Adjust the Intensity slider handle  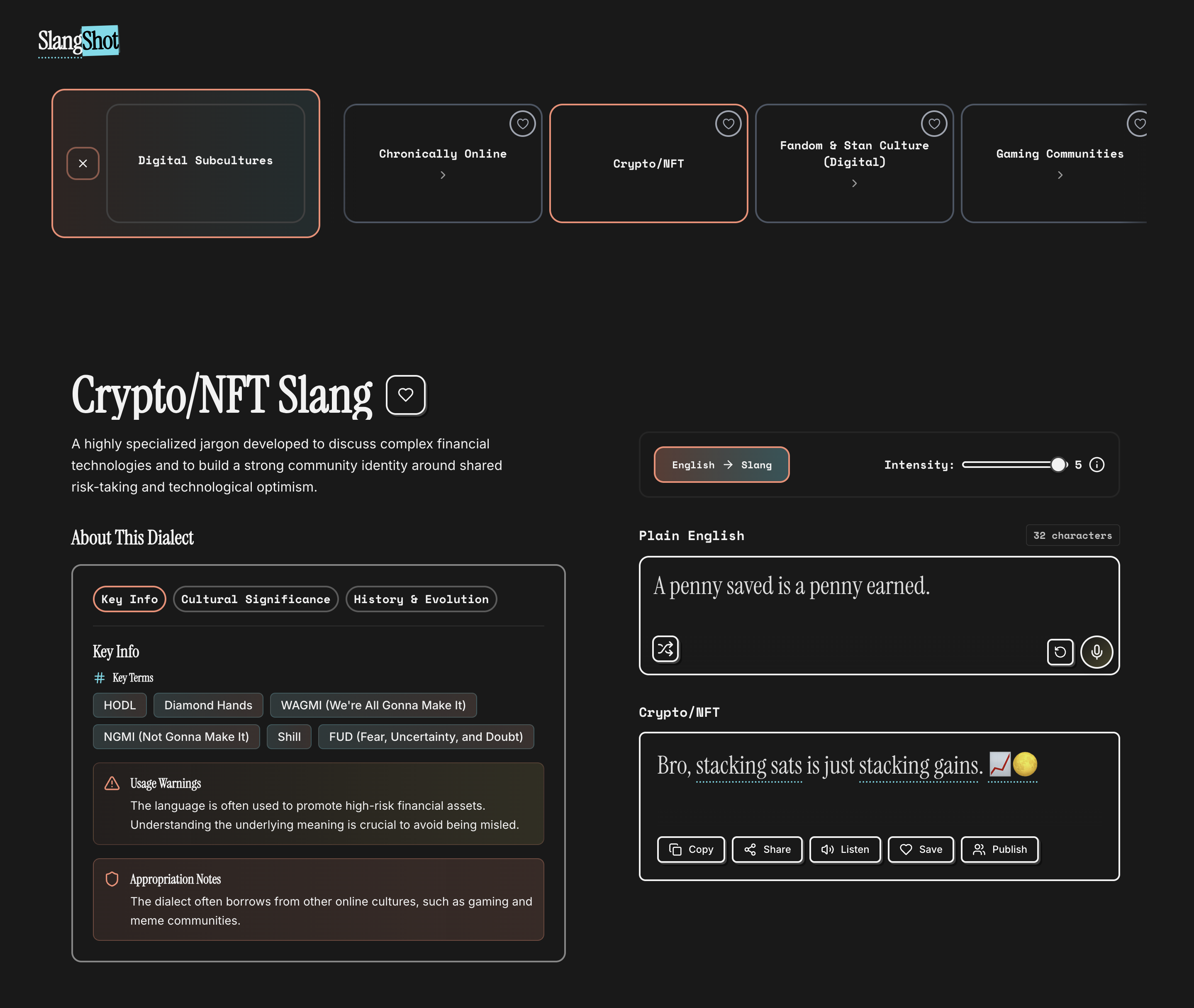[1058, 465]
